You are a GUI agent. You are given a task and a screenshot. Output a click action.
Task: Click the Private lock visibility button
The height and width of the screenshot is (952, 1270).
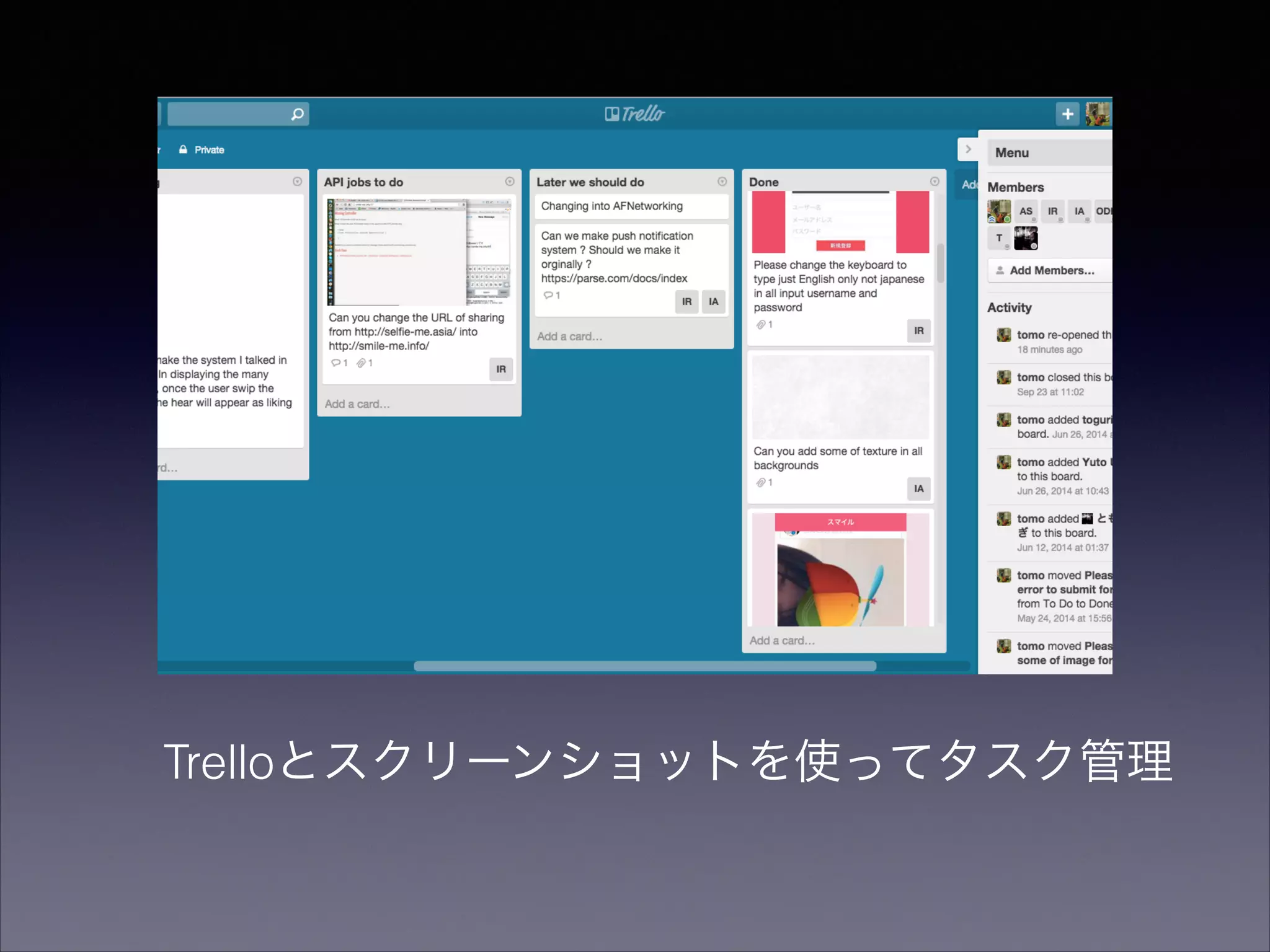click(202, 150)
